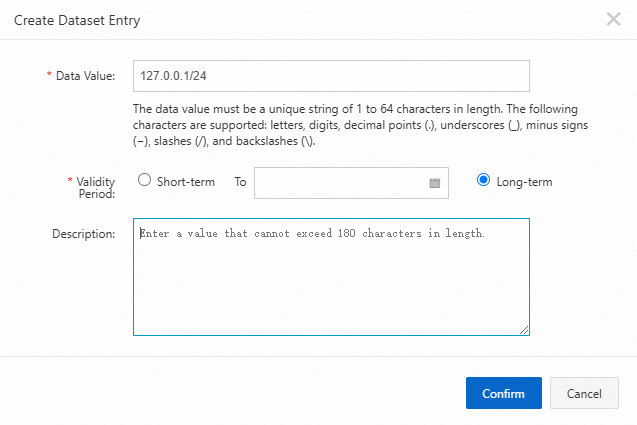Confirm the dataset entry creation
This screenshot has height=425, width=637.
503,393
